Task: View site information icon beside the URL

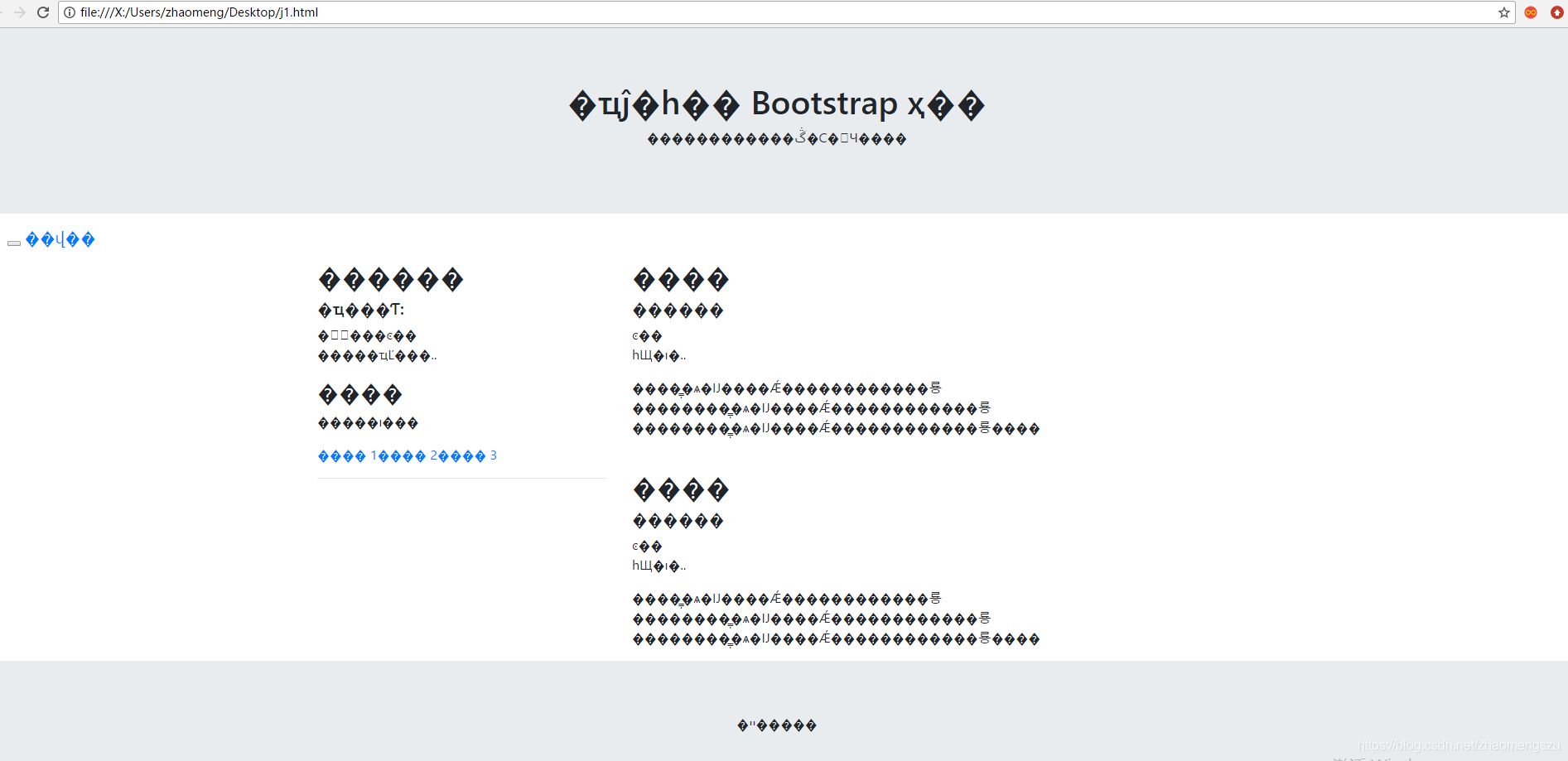Action: [x=70, y=12]
